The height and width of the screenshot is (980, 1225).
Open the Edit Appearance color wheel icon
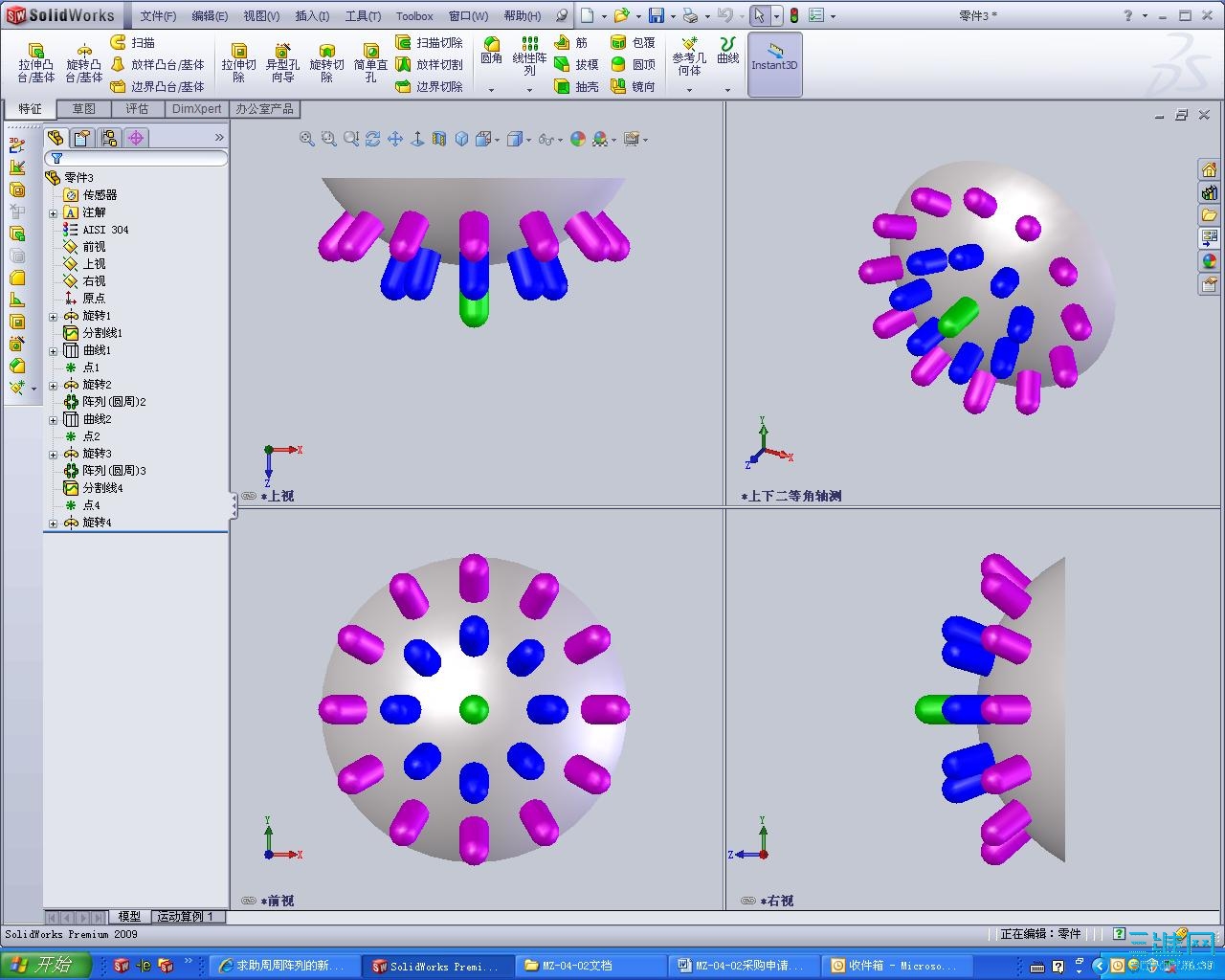click(577, 139)
